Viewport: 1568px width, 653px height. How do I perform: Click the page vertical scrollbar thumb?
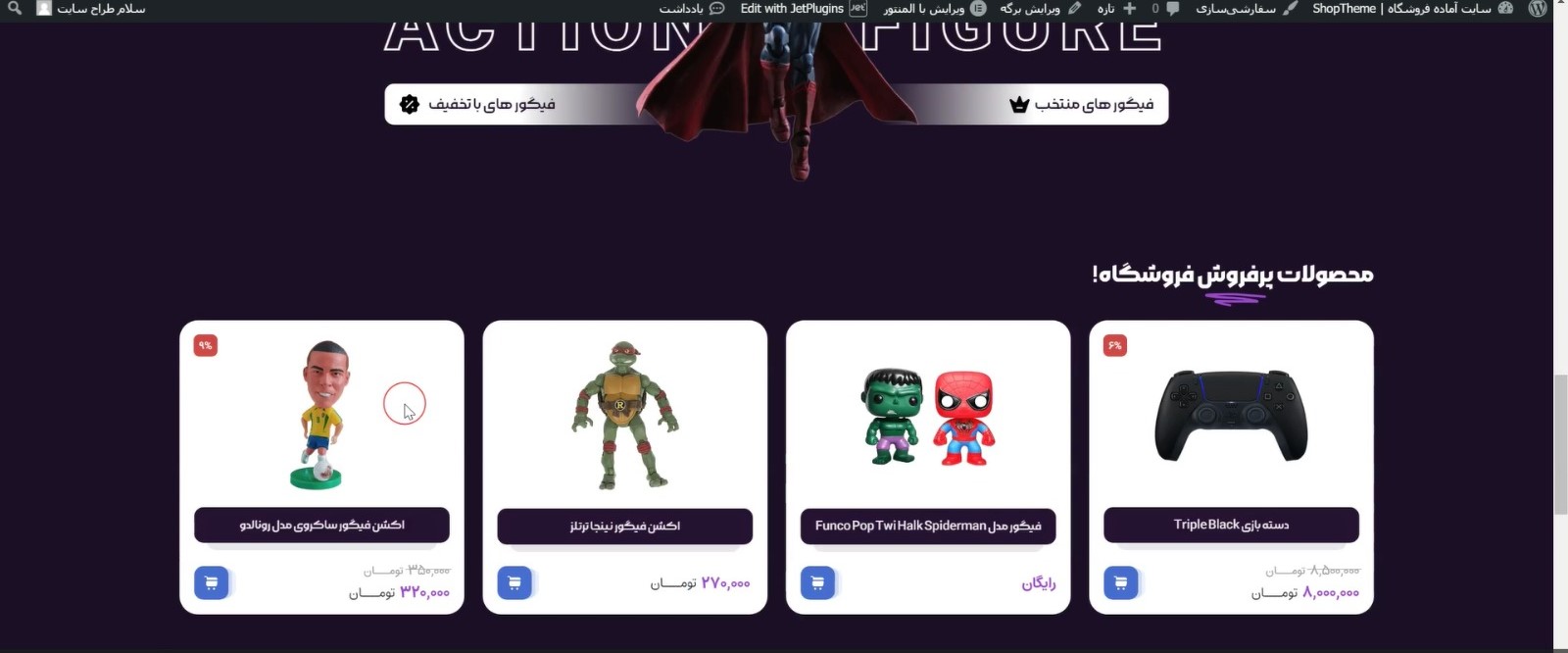1560,444
